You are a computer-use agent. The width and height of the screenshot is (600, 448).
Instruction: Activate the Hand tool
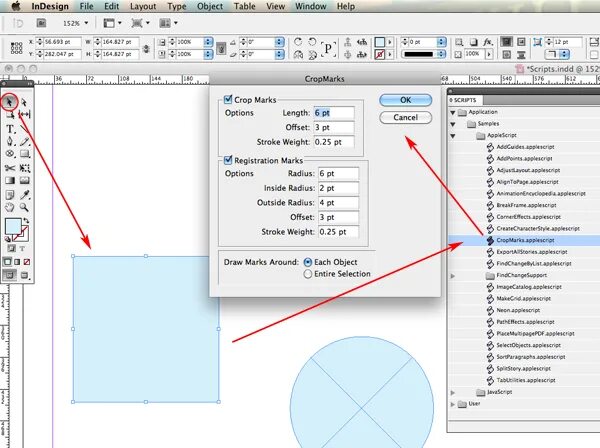click(10, 207)
